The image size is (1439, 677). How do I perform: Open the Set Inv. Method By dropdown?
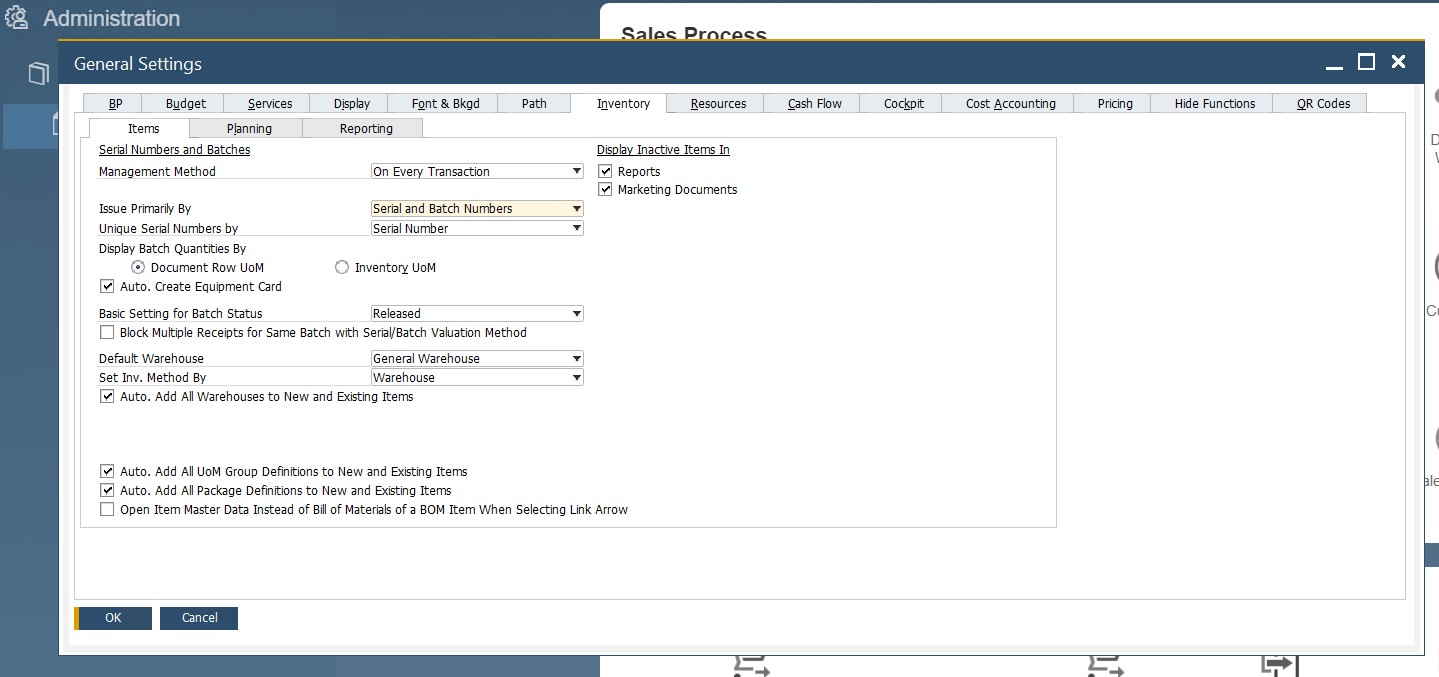click(576, 378)
